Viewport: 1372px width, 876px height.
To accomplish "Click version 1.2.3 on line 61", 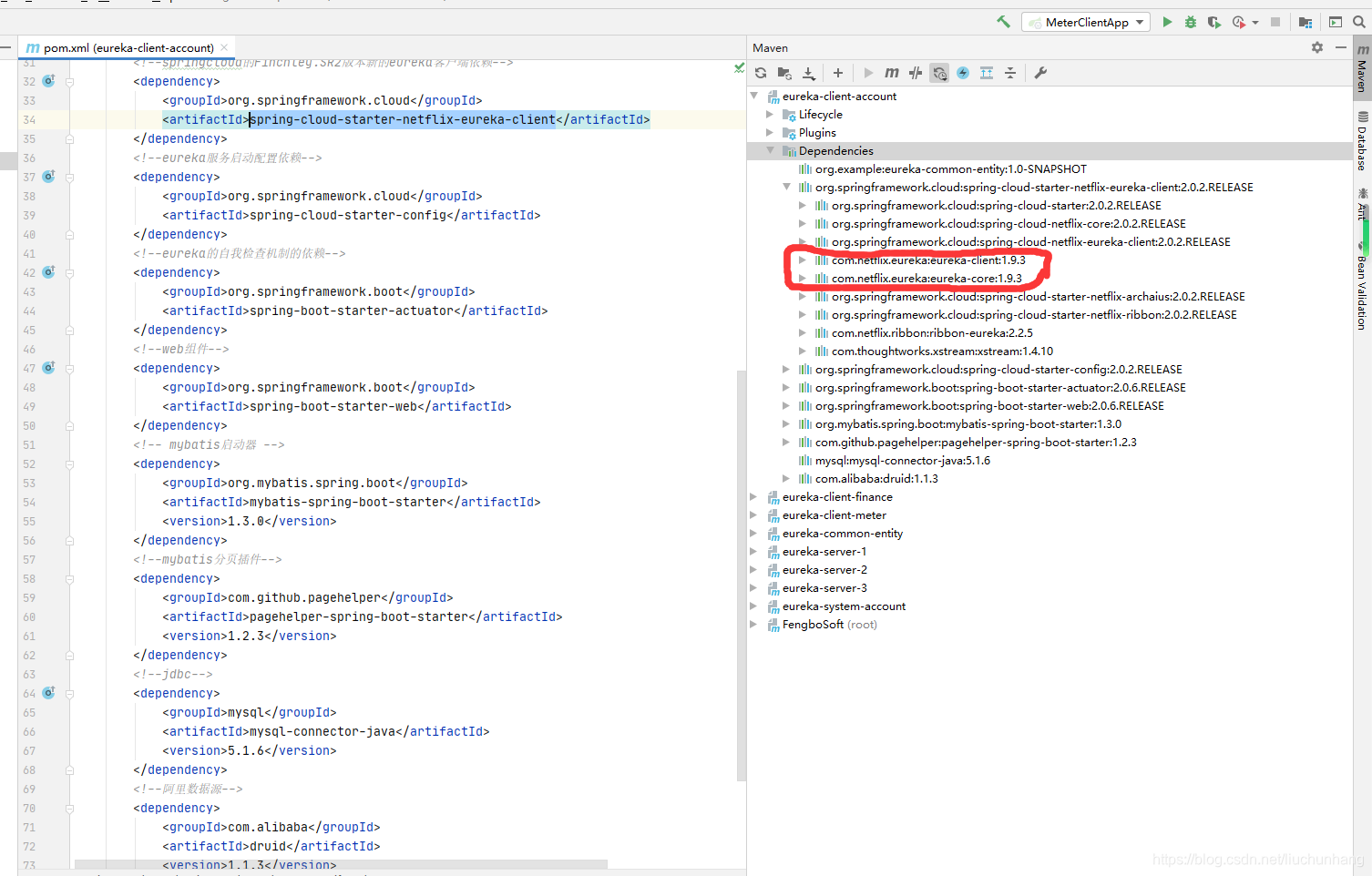I will coord(246,636).
